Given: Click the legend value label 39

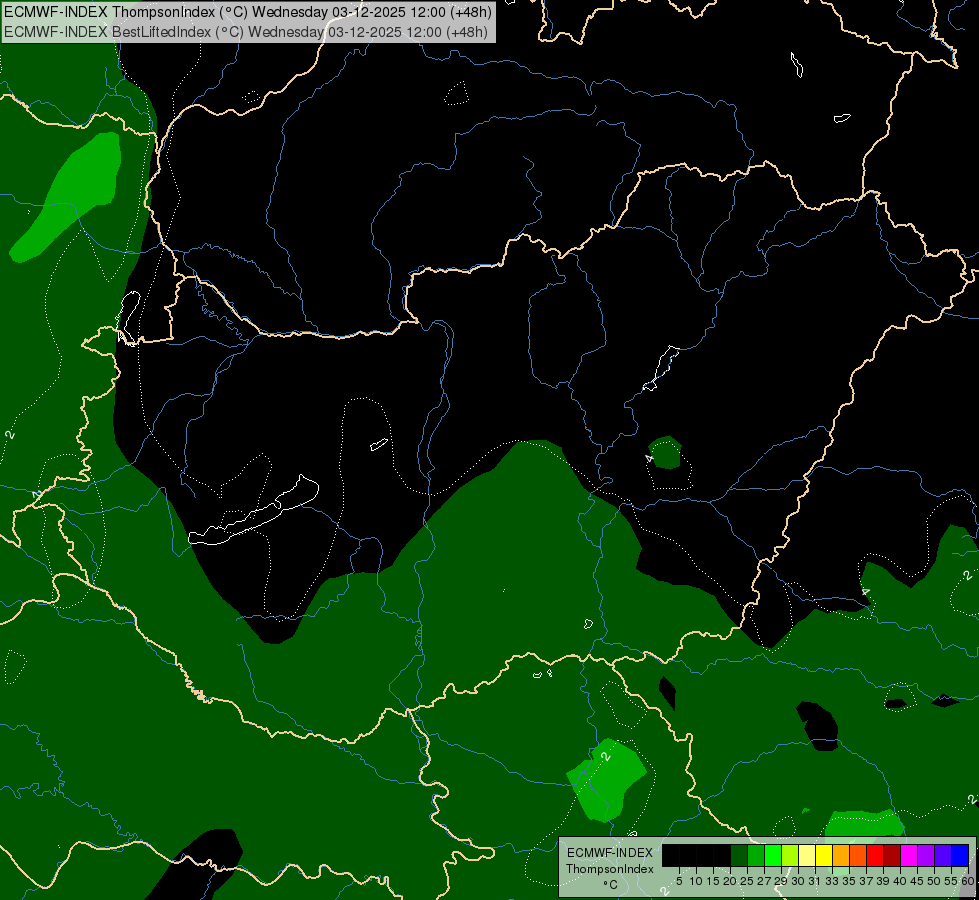Looking at the screenshot, I should (x=883, y=881).
